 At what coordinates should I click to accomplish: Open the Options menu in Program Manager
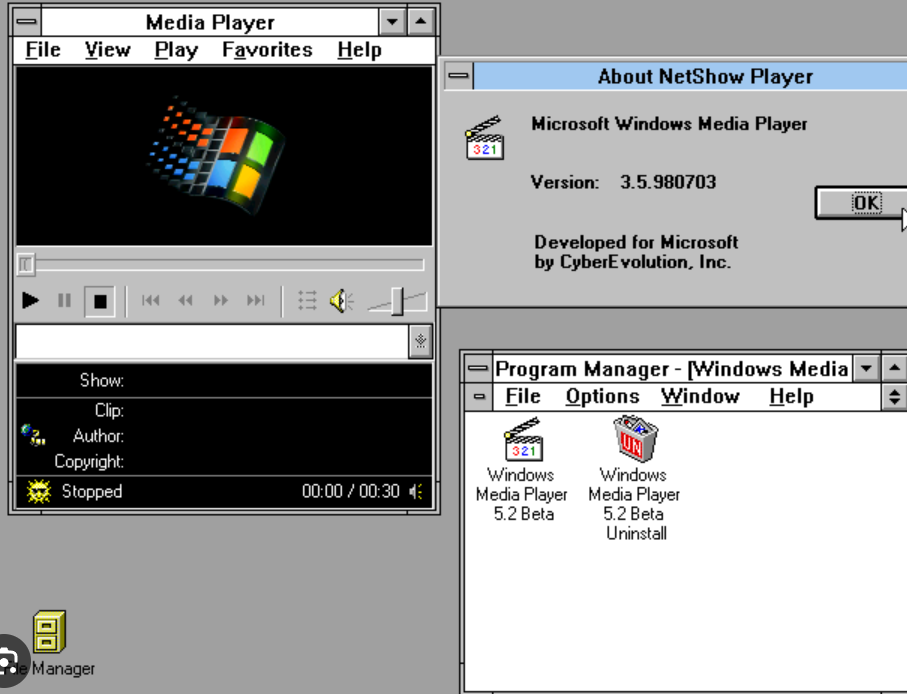602,396
